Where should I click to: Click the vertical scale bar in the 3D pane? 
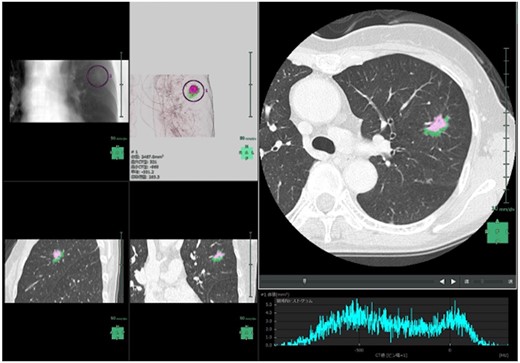(x=251, y=85)
